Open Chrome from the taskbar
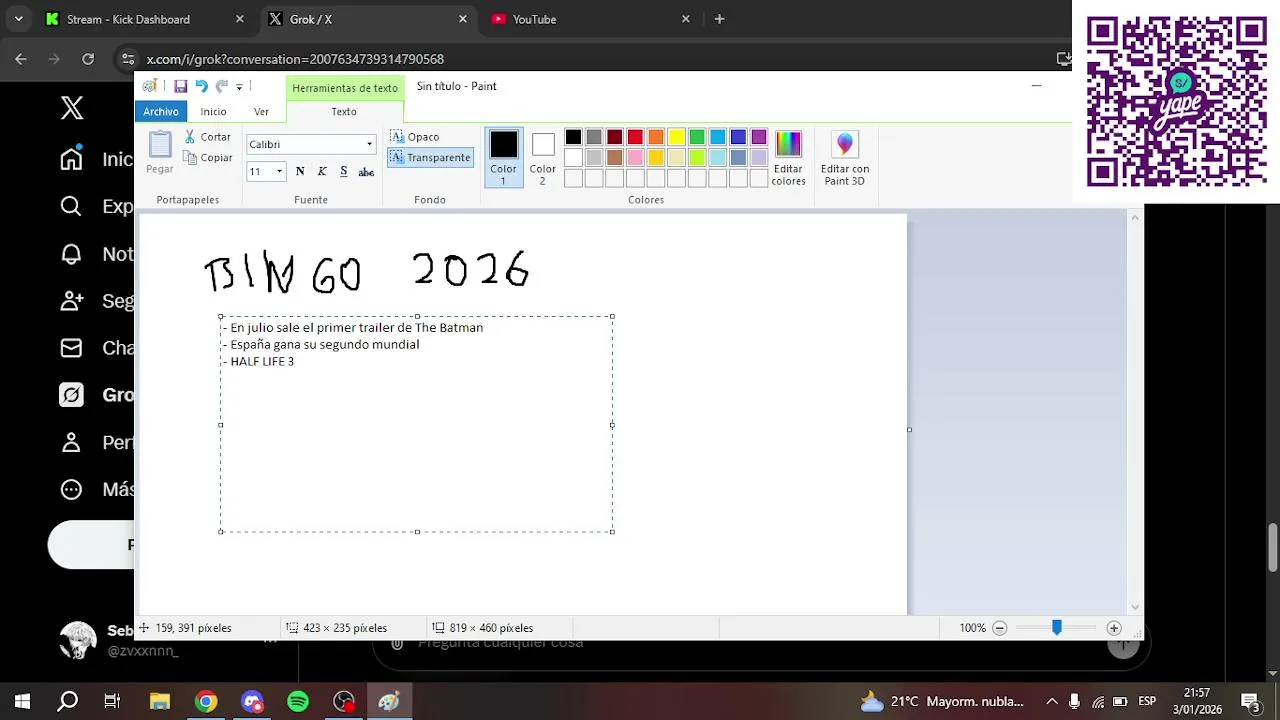 pyautogui.click(x=206, y=701)
